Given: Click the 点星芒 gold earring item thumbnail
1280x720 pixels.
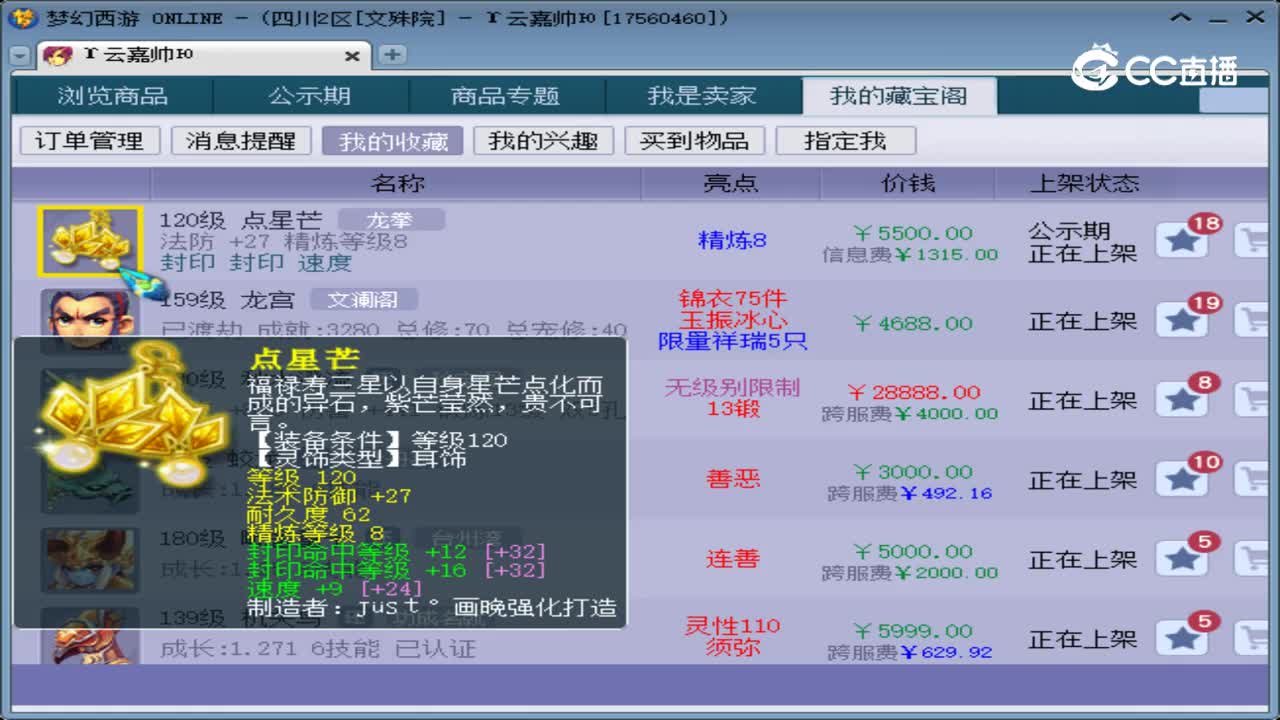Looking at the screenshot, I should 90,241.
